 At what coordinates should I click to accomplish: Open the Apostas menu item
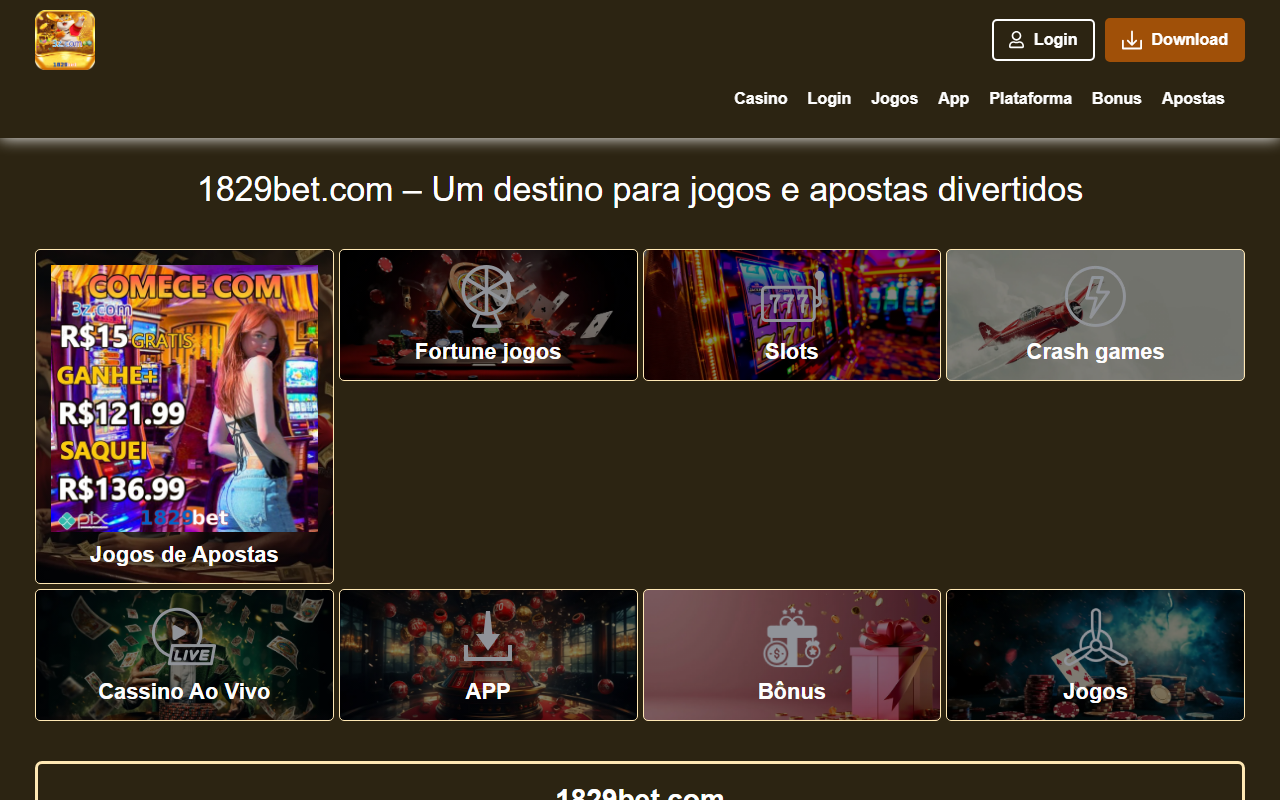1193,98
